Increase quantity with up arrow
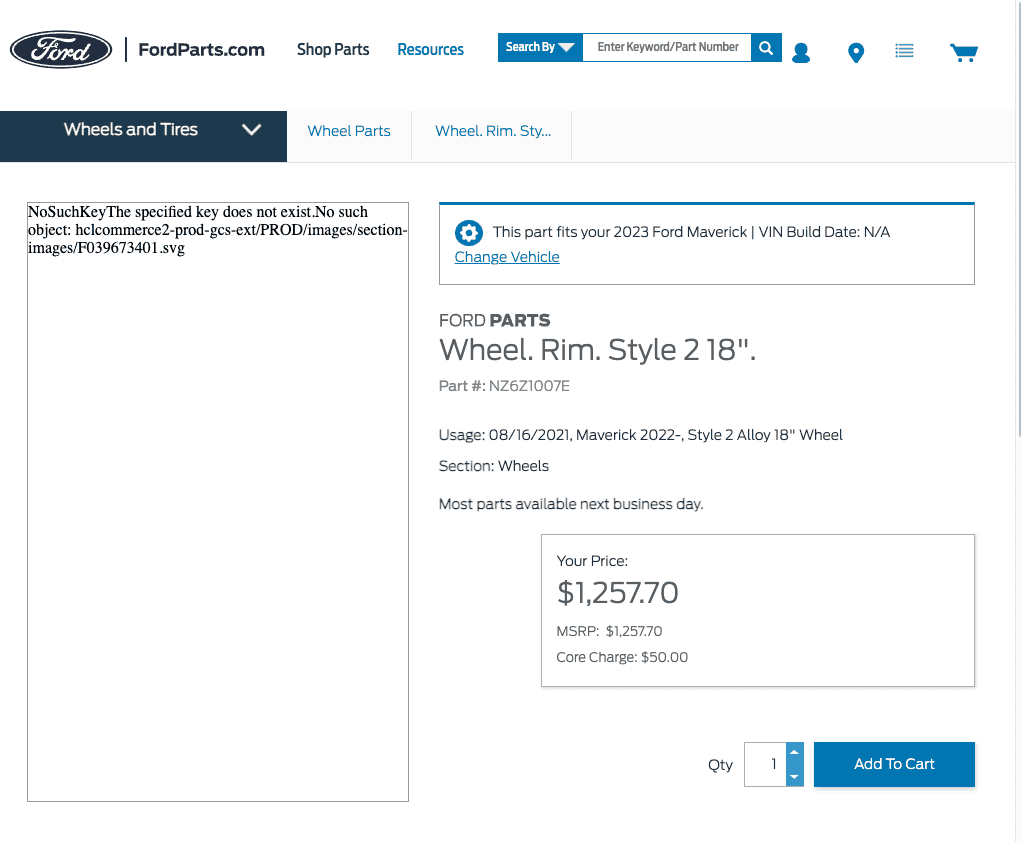 click(794, 753)
